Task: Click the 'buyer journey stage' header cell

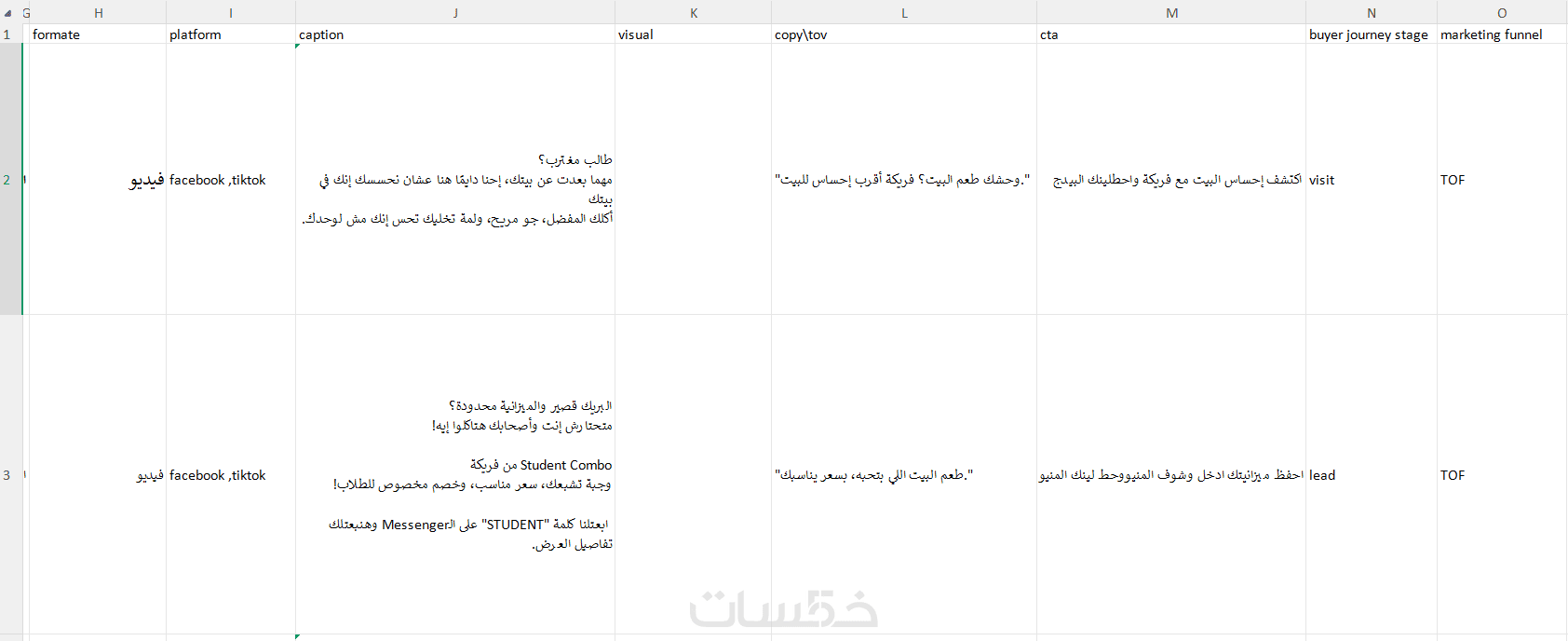Action: 1372,34
